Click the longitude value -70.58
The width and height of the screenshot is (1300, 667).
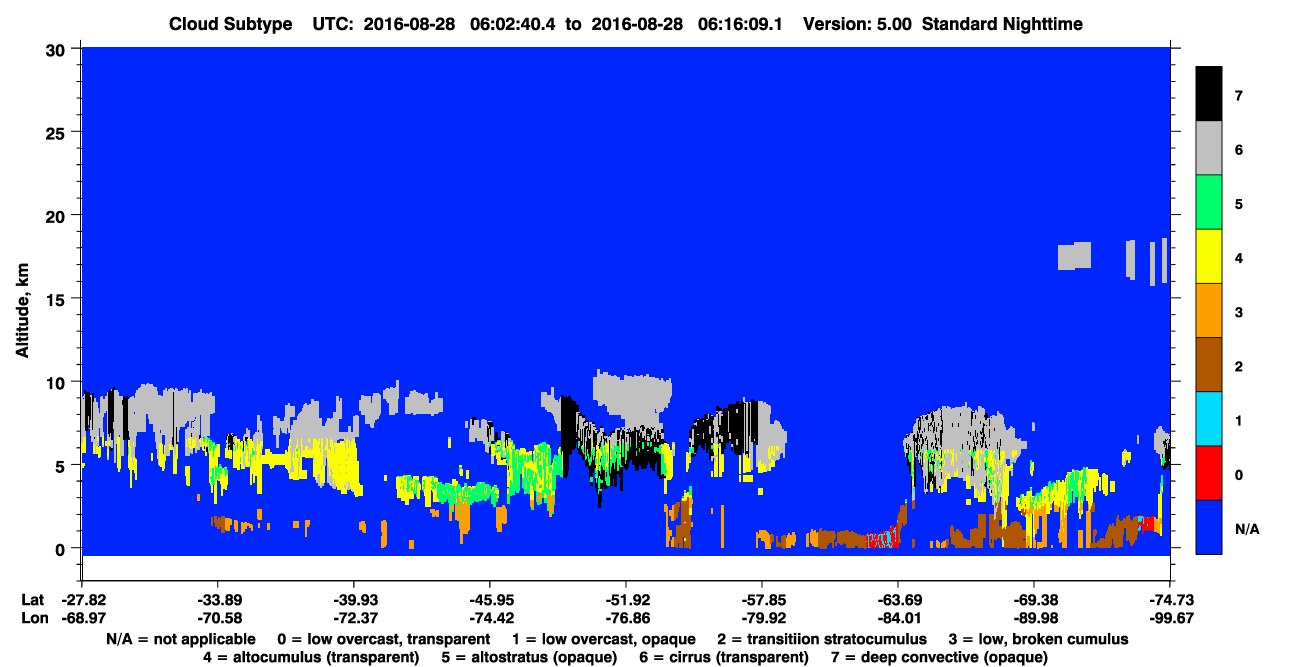pyautogui.click(x=218, y=618)
